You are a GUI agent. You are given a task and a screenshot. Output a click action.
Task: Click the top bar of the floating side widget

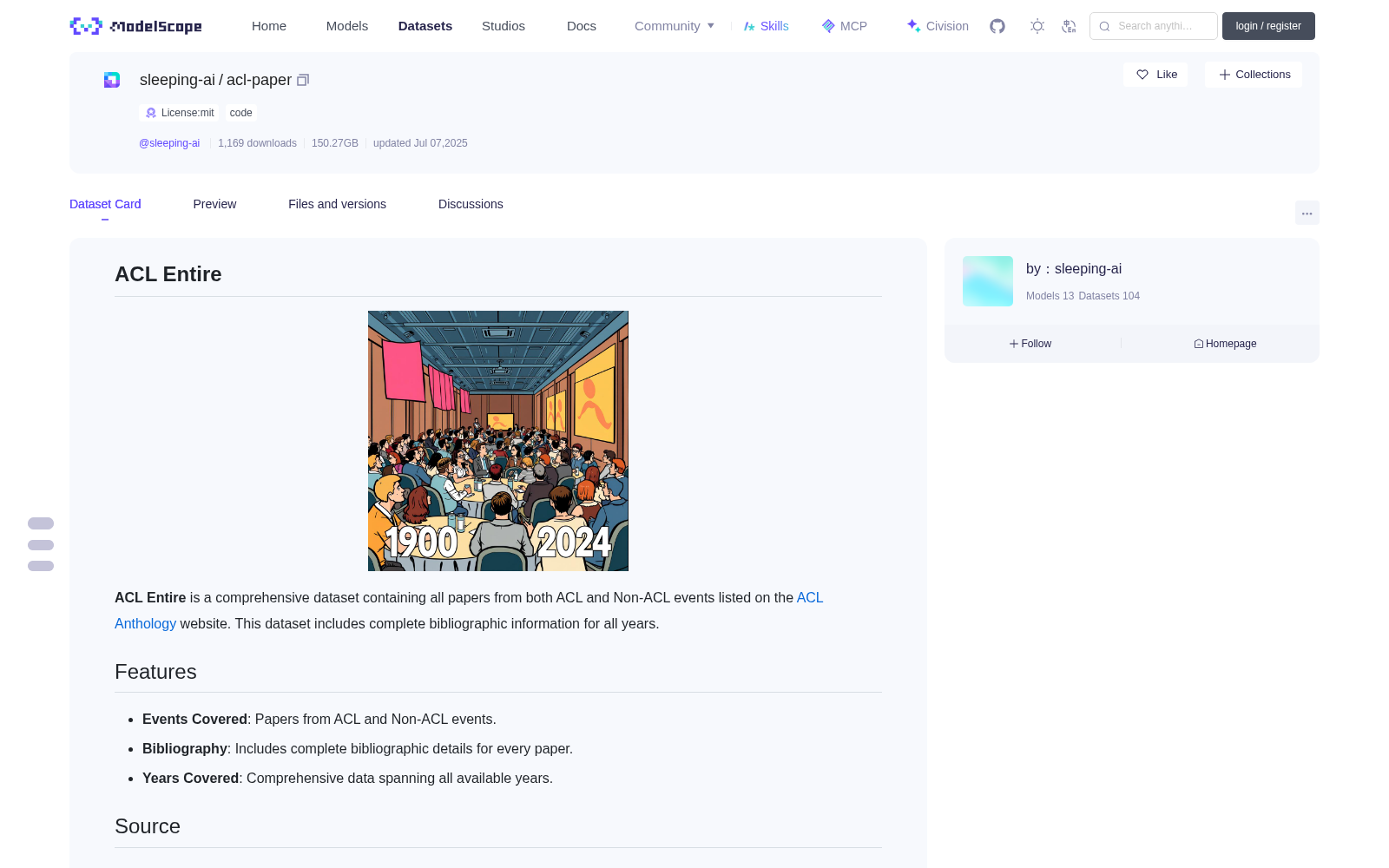tap(41, 523)
